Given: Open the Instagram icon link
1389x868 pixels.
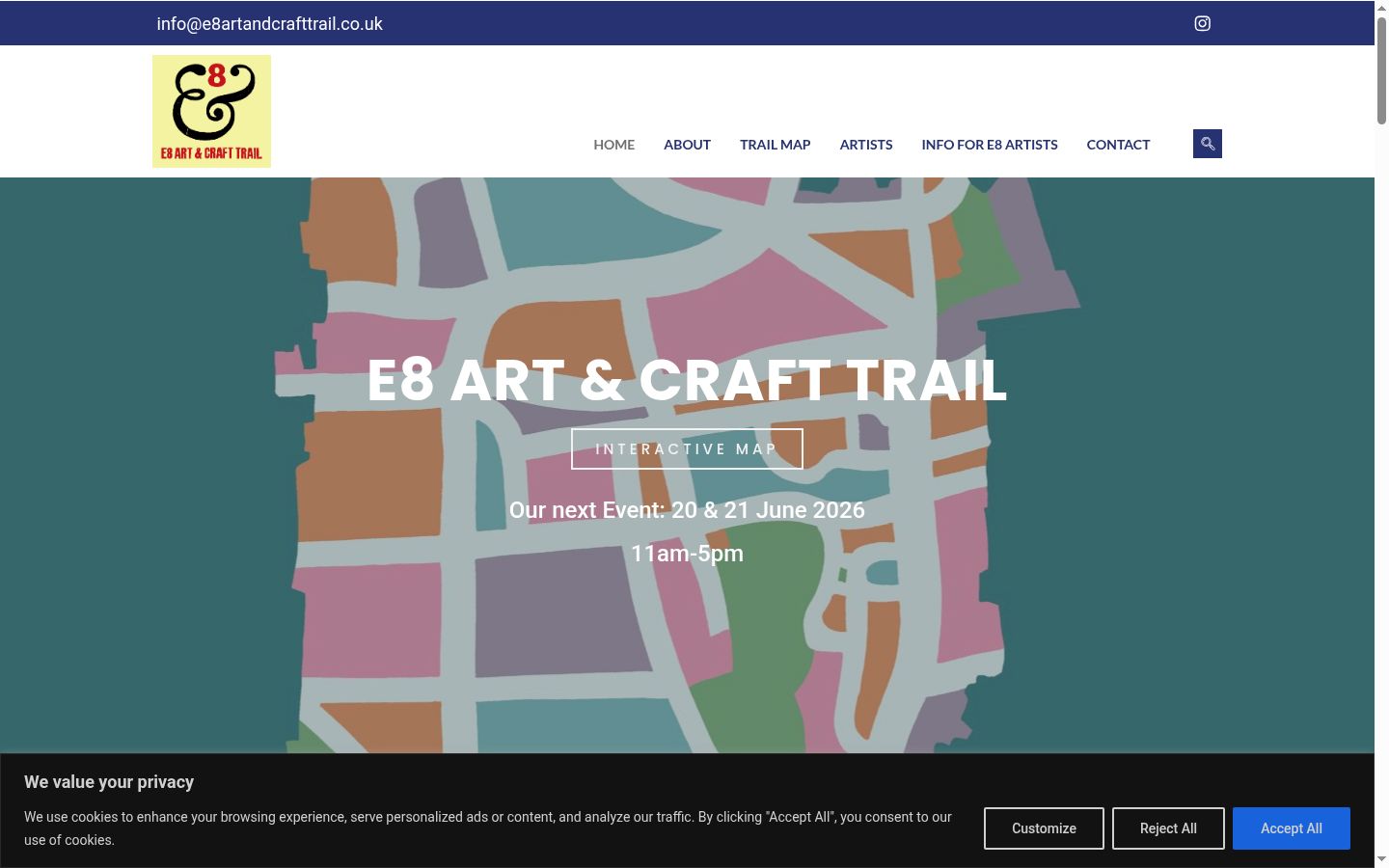Looking at the screenshot, I should pyautogui.click(x=1202, y=23).
